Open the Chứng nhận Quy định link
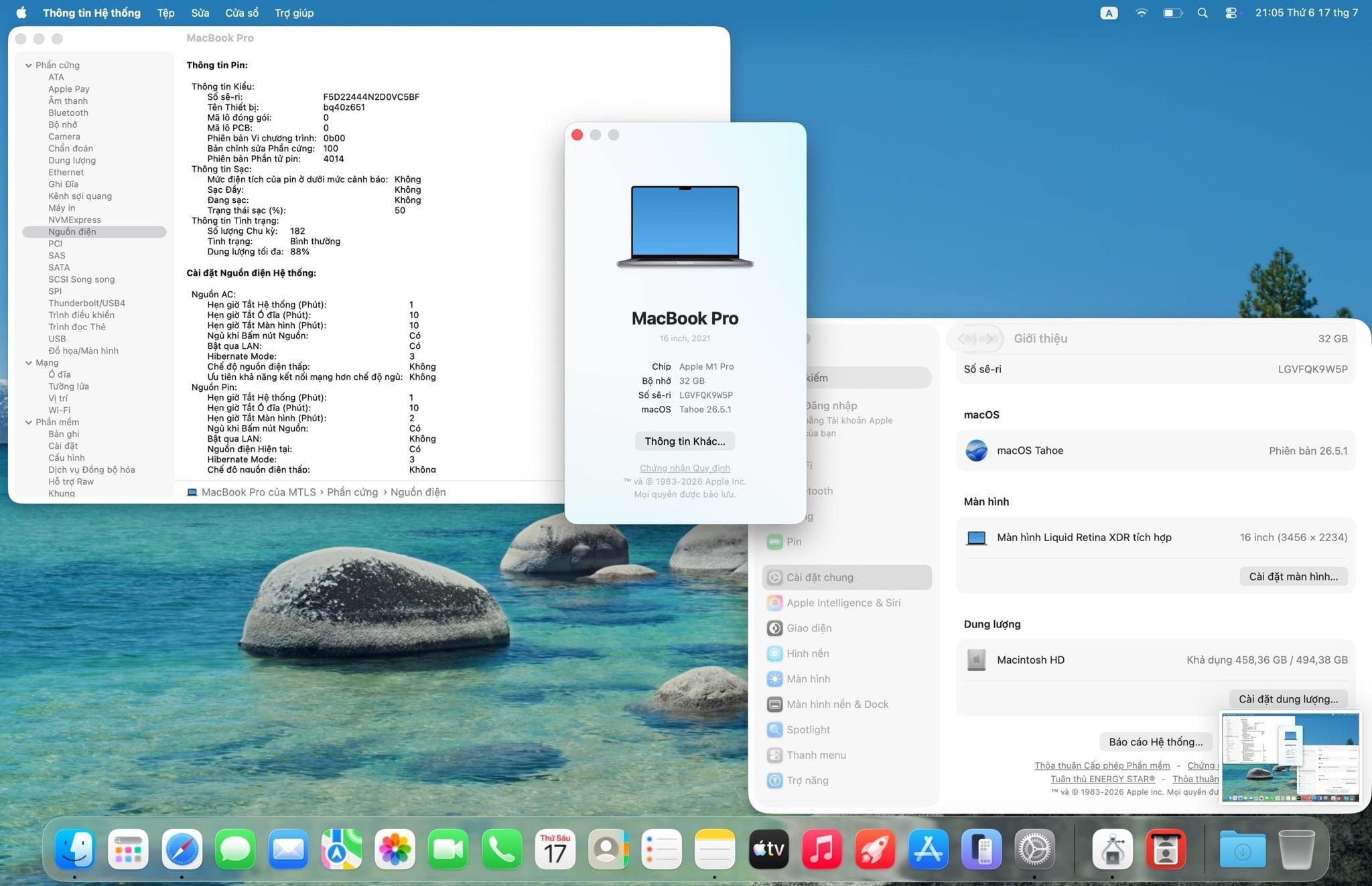The height and width of the screenshot is (886, 1372). (x=685, y=468)
